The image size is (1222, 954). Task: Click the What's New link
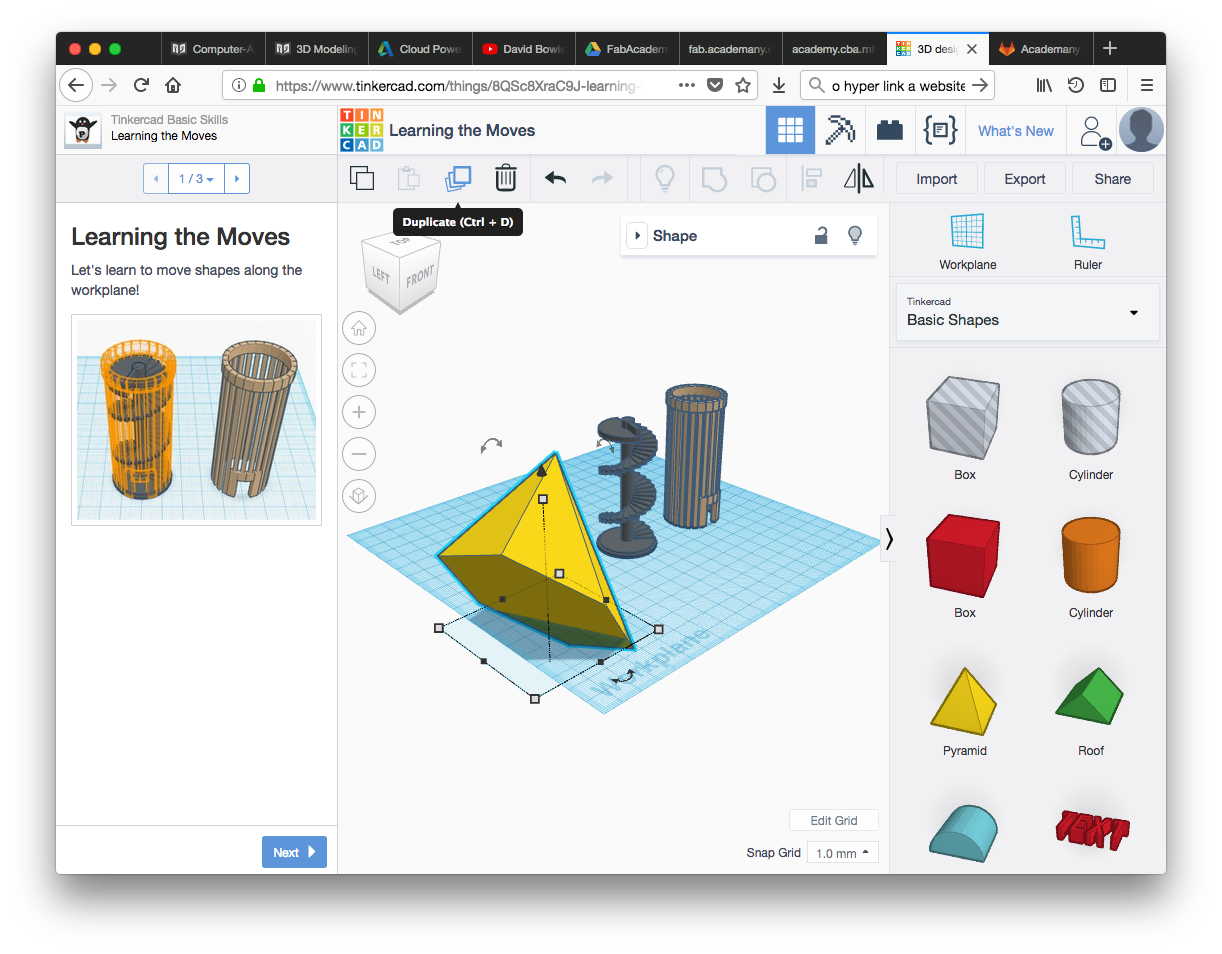click(x=1016, y=131)
